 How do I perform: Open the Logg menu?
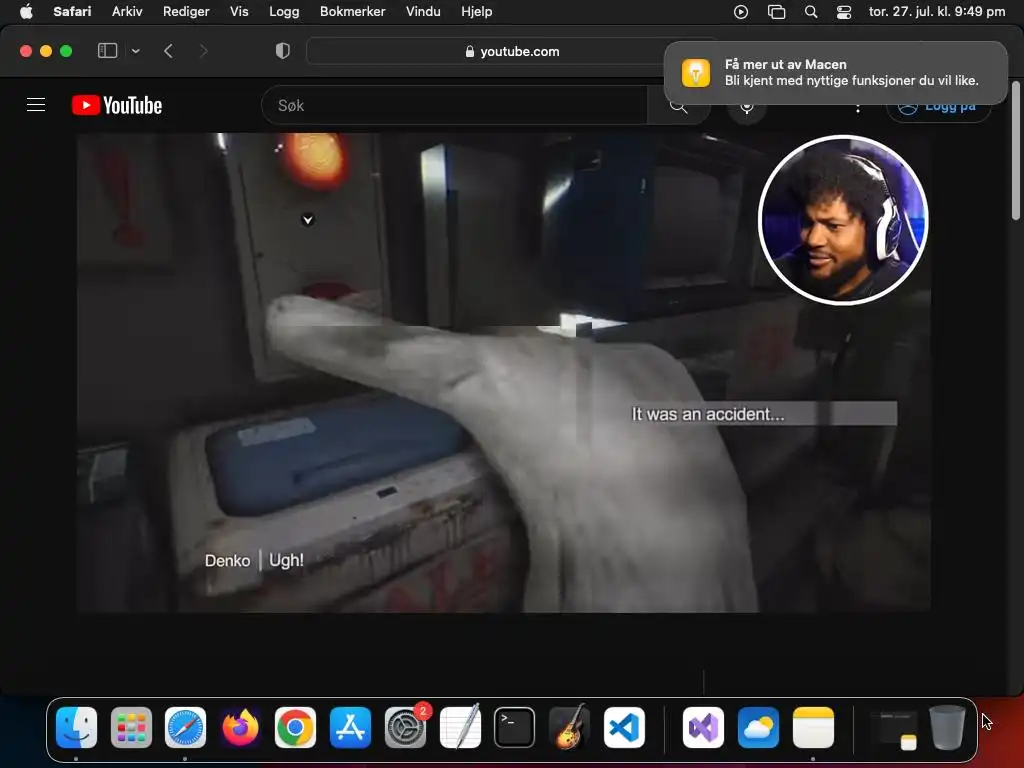click(x=284, y=12)
